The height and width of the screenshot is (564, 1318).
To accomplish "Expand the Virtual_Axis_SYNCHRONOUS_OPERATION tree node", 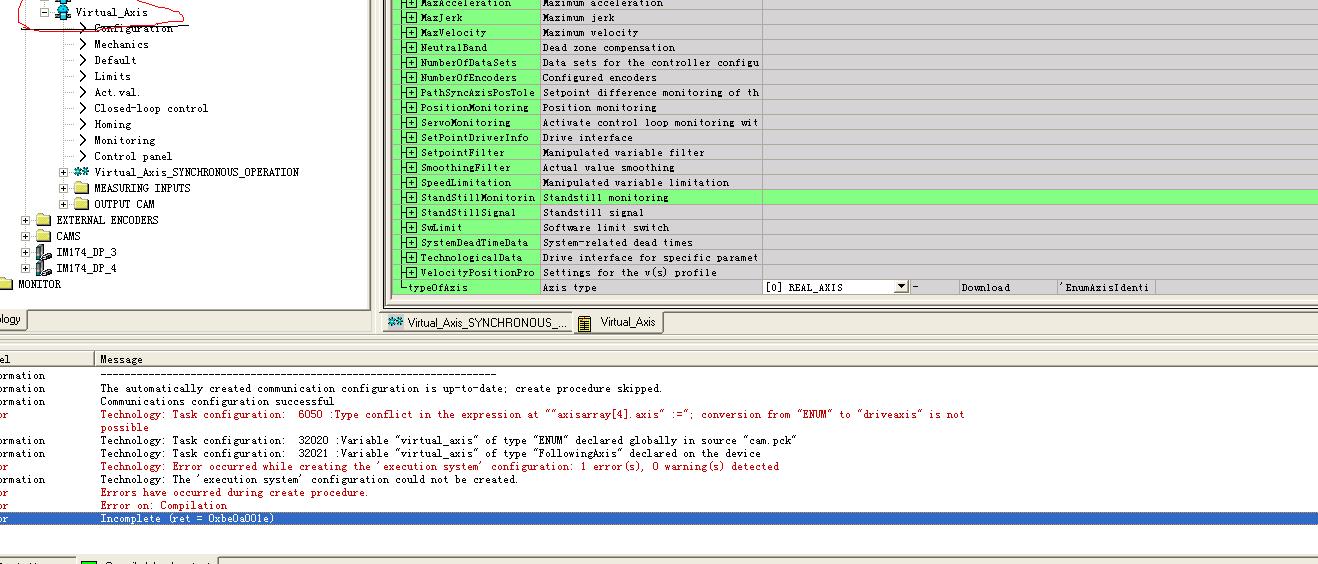I will tap(64, 172).
